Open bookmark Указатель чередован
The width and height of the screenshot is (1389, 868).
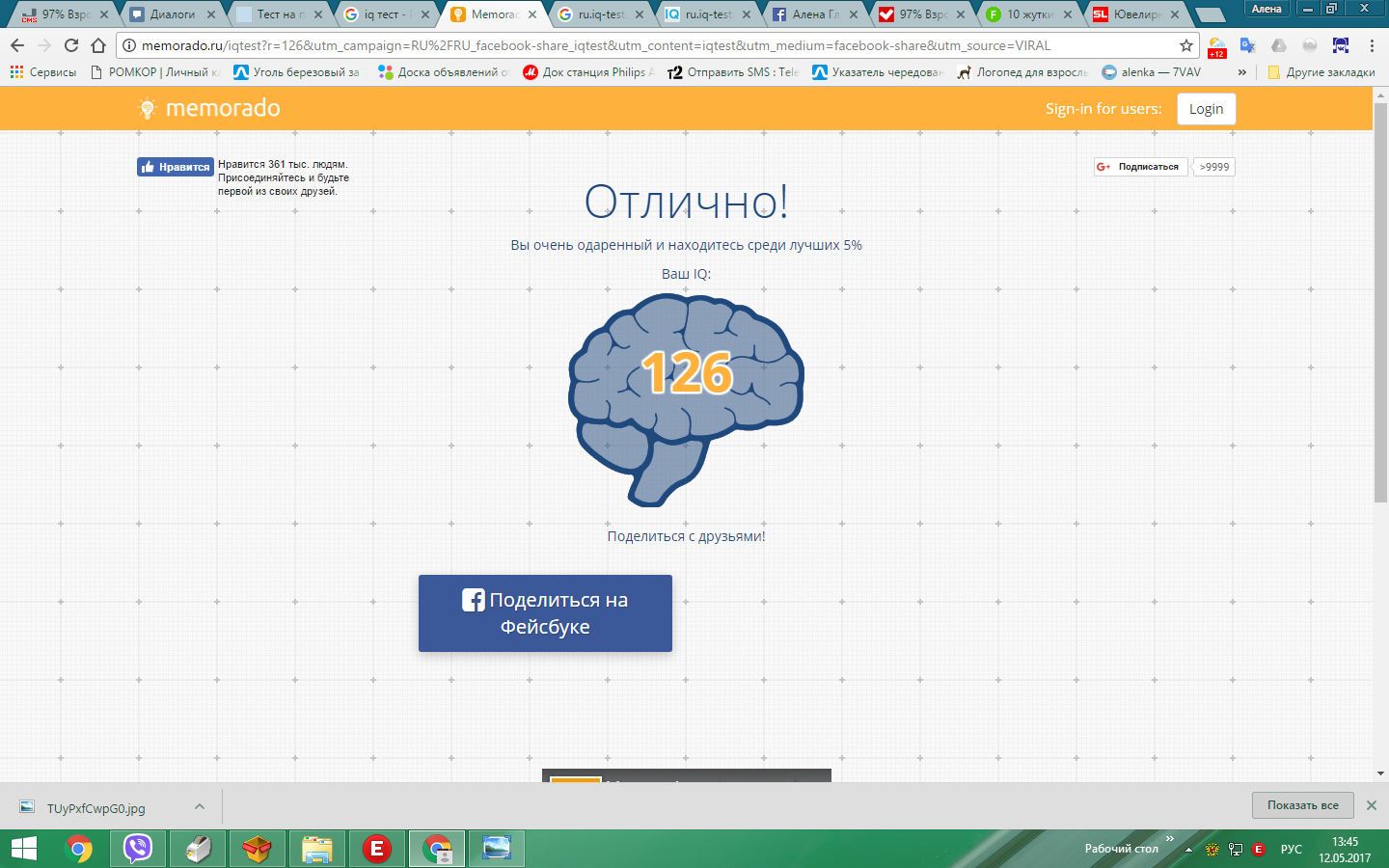pyautogui.click(x=879, y=72)
